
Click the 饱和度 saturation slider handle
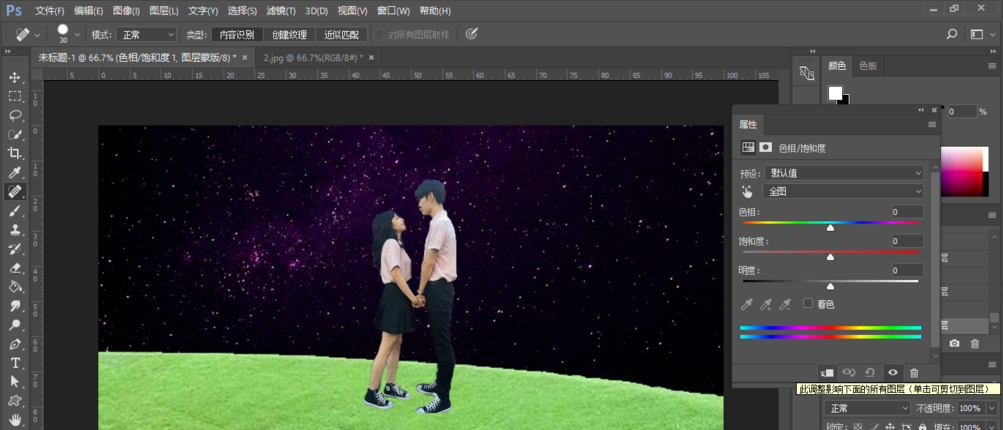pos(830,257)
